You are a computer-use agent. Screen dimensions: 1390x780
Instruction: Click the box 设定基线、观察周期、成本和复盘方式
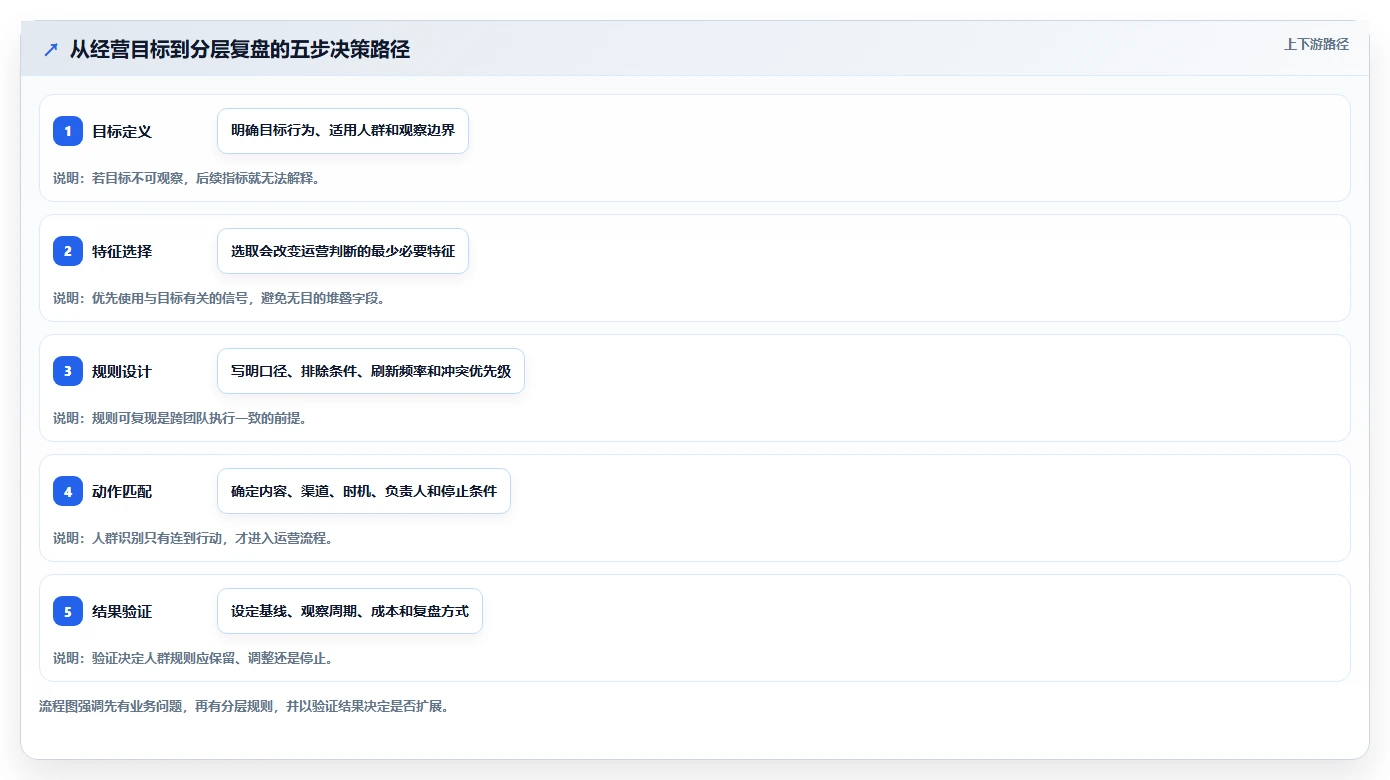point(350,611)
